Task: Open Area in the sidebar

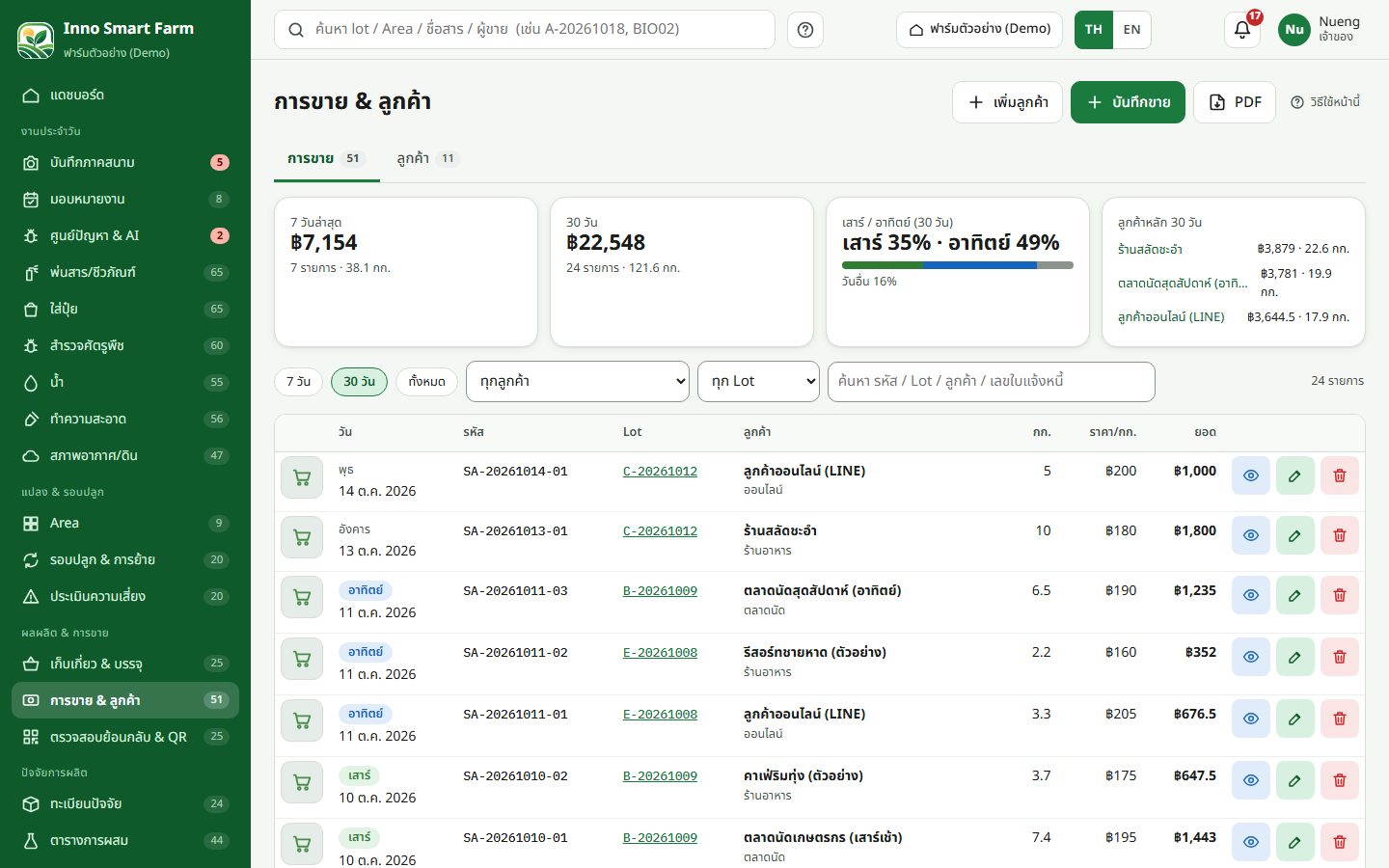Action: tap(125, 523)
